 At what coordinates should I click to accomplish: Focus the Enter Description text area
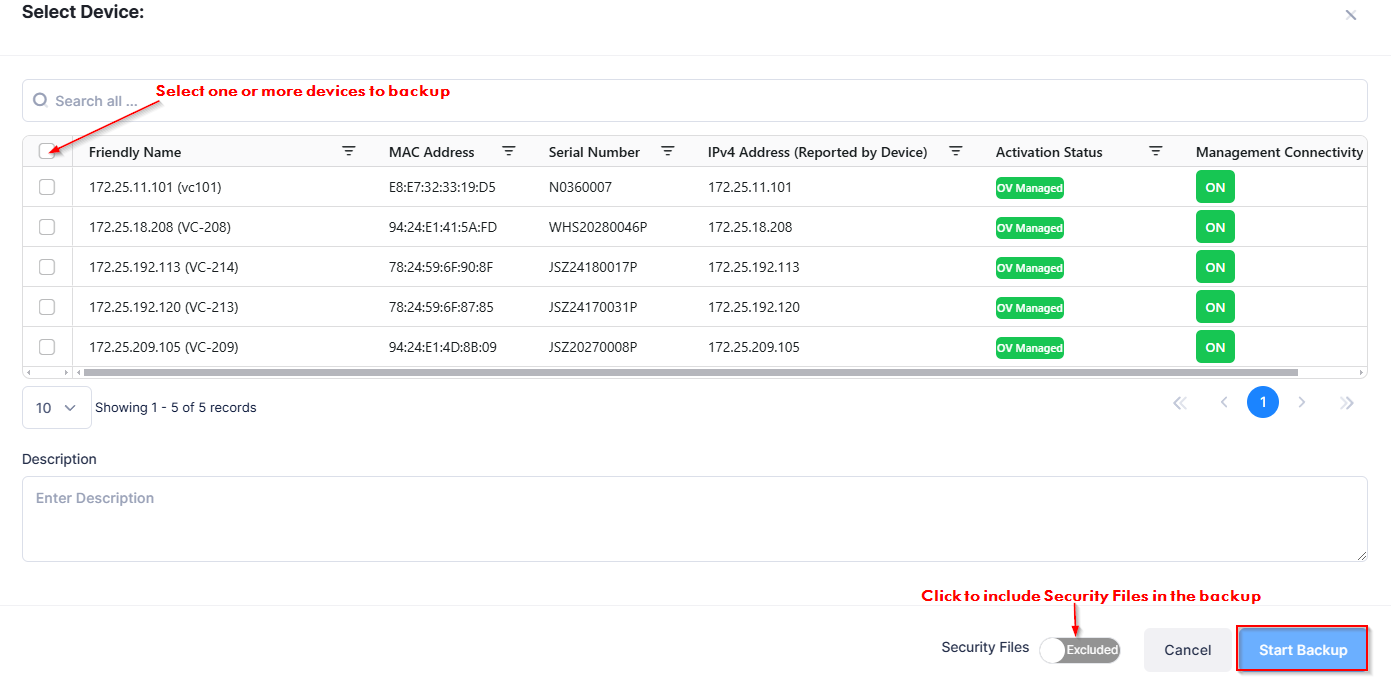pos(694,518)
